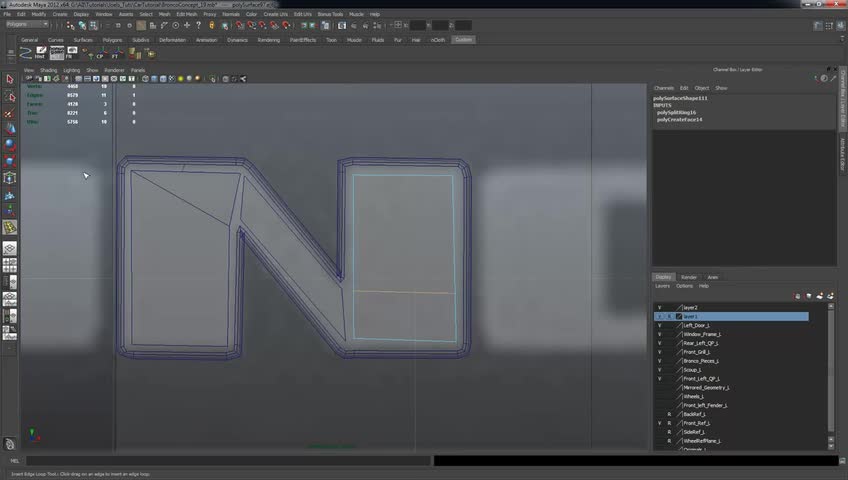The width and height of the screenshot is (848, 480).
Task: Select the Scale tool
Action: (10, 161)
